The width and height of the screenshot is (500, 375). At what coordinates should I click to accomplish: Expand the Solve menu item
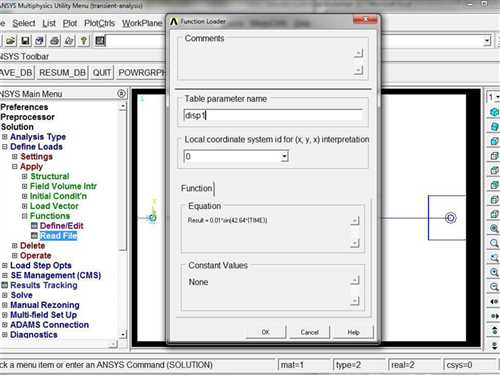[x=5, y=295]
